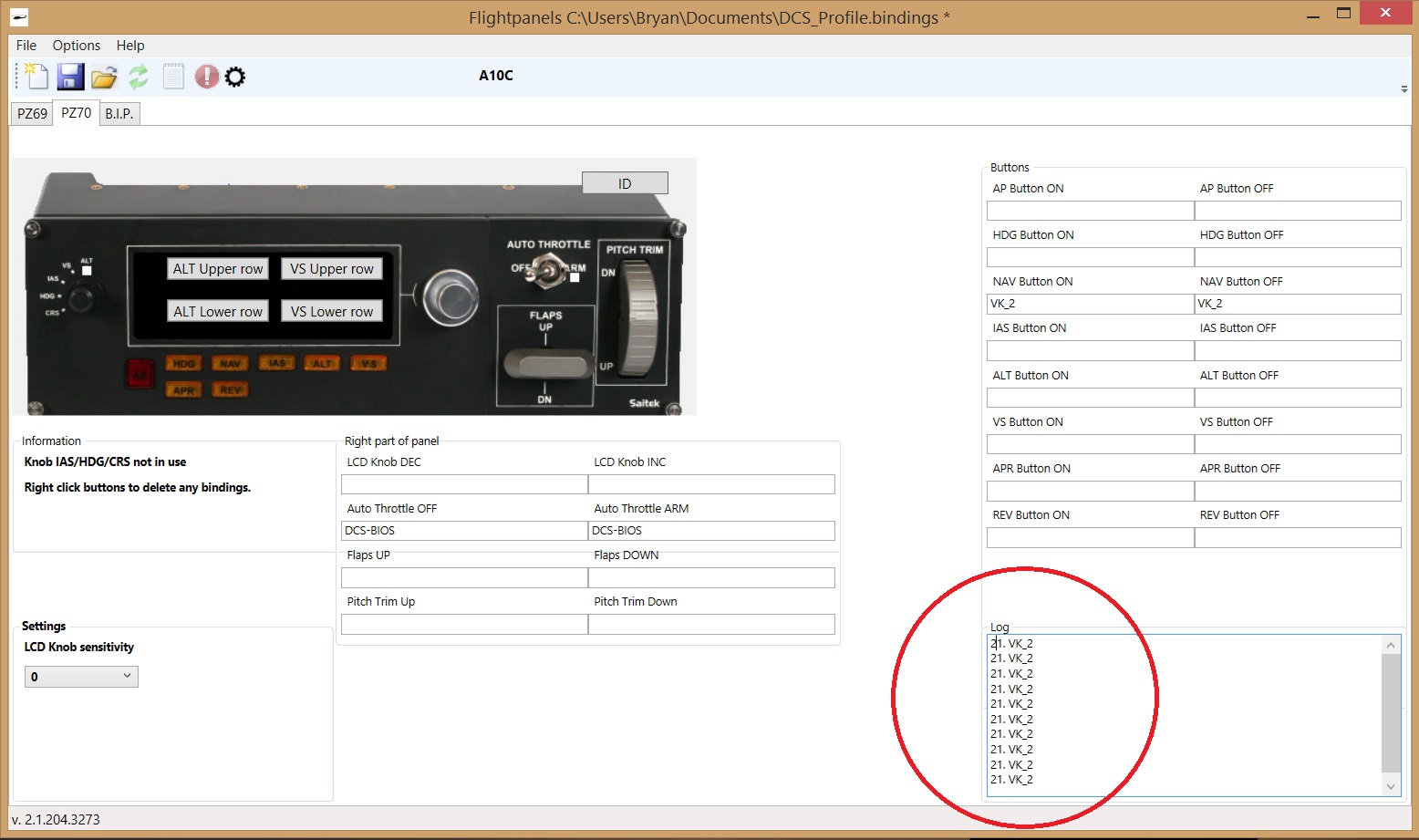
Task: Open the LCD Knob sensitivity dropdown
Action: point(81,677)
